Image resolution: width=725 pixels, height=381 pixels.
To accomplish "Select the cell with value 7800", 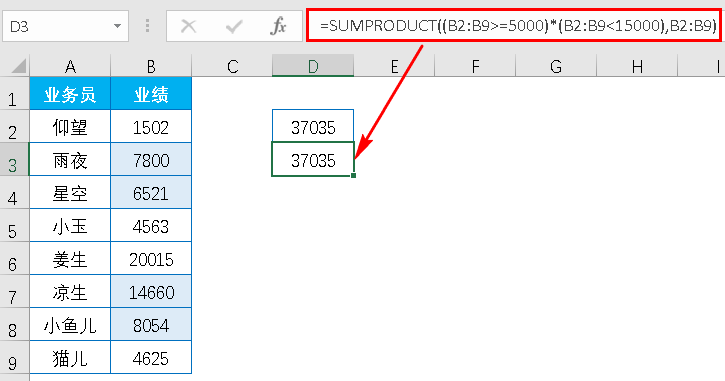I will [151, 160].
